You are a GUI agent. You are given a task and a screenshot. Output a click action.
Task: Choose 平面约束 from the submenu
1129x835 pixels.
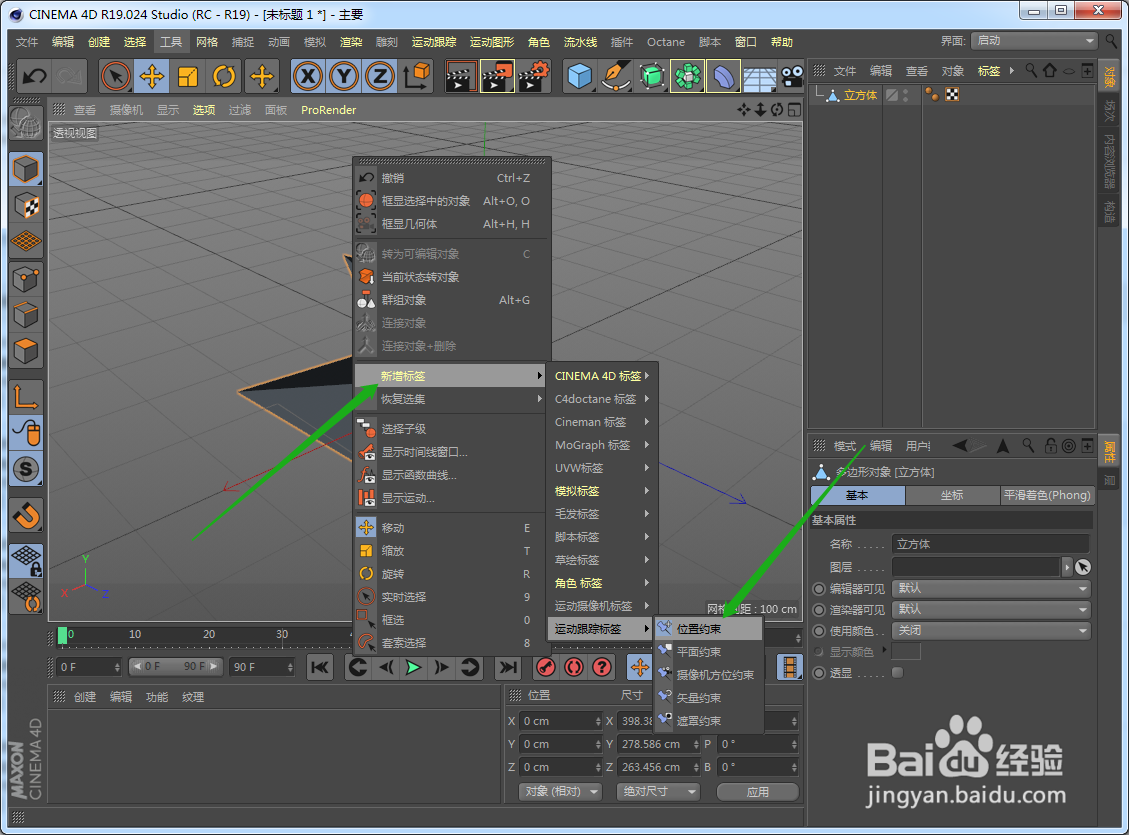(x=708, y=652)
